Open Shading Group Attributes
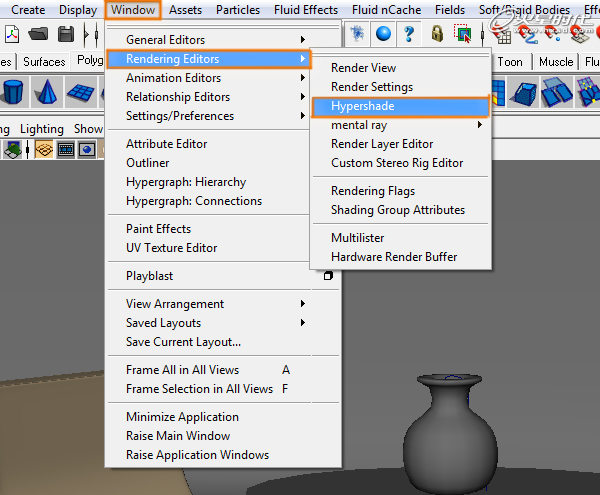The width and height of the screenshot is (600, 495). [401, 210]
